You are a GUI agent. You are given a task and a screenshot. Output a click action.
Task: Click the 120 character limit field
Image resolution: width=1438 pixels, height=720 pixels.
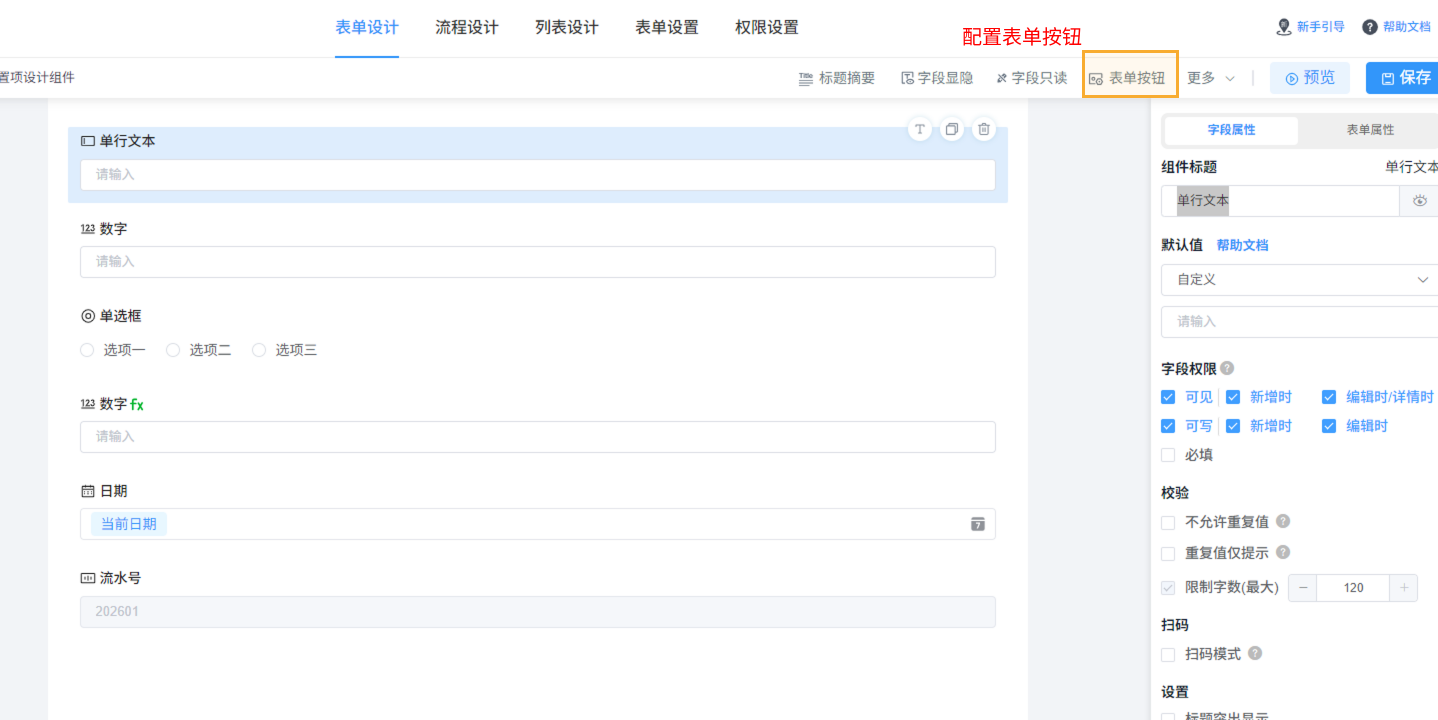pos(1353,588)
